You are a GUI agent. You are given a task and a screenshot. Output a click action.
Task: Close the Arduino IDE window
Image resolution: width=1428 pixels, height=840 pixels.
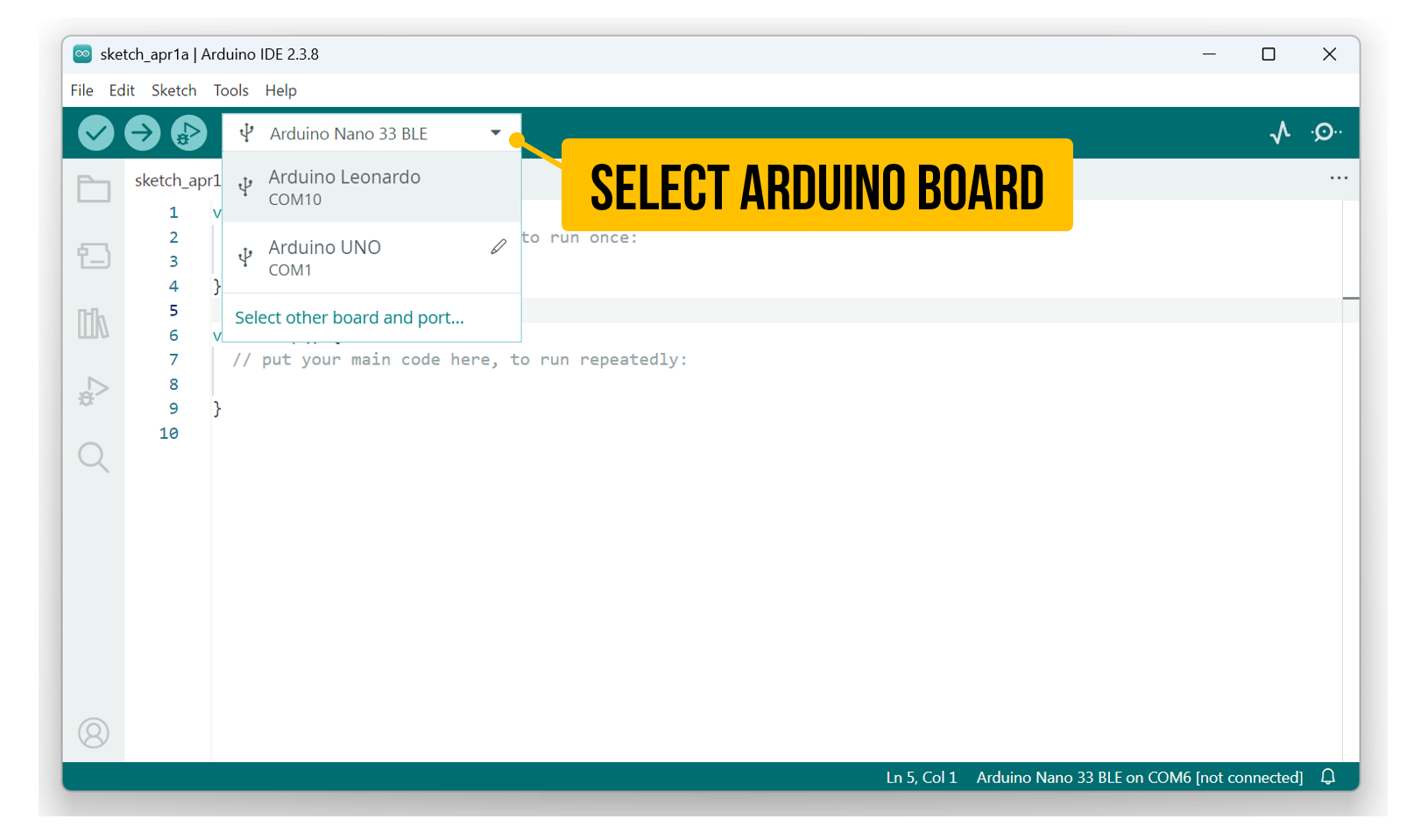coord(1329,54)
